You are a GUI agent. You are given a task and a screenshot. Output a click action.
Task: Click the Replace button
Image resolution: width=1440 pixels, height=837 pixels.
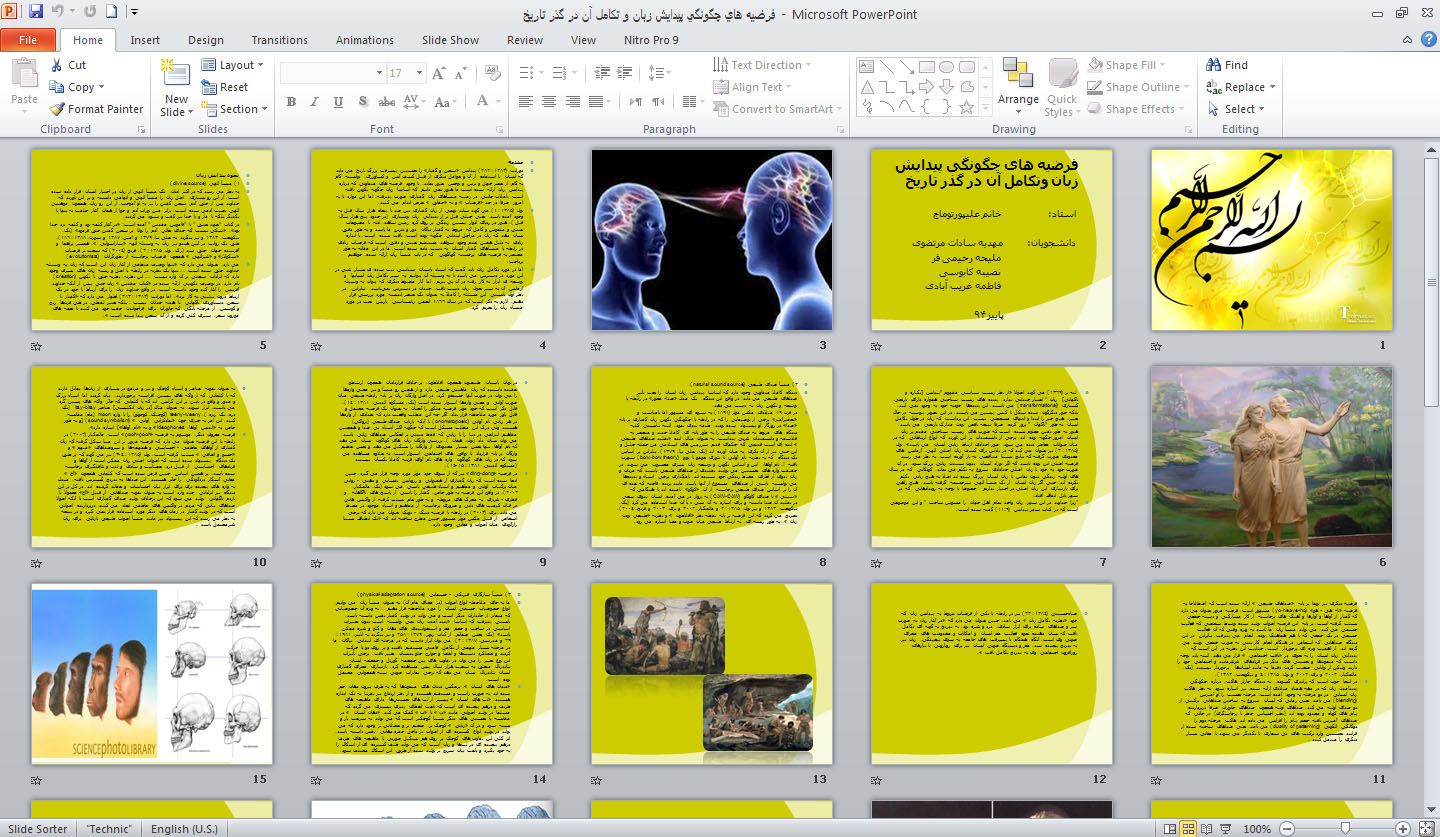click(1242, 87)
